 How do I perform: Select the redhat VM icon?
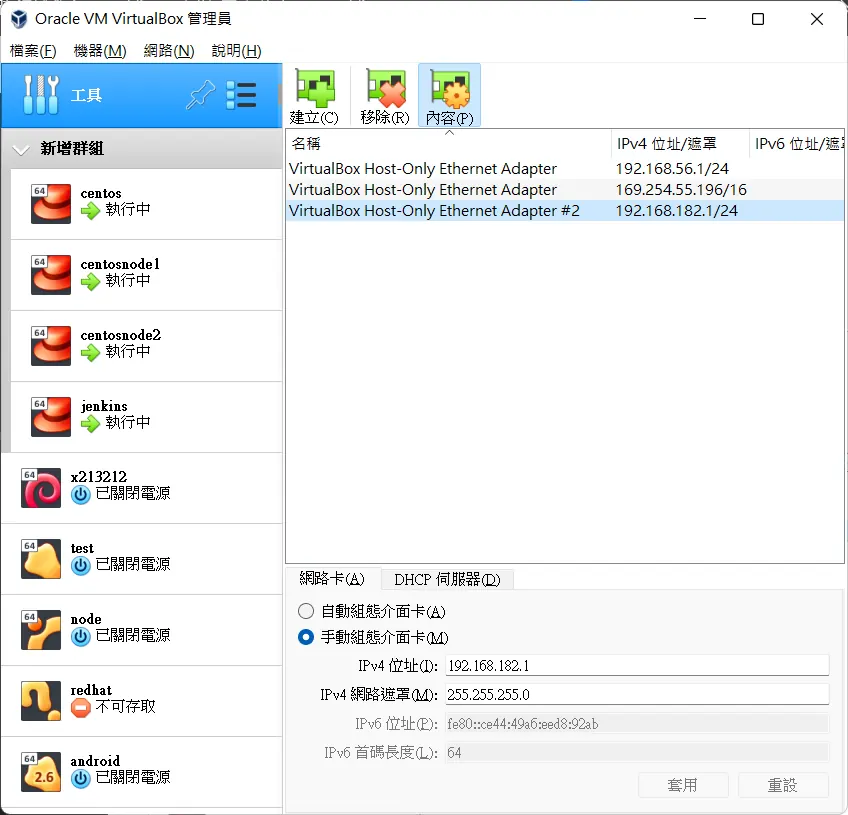[41, 700]
